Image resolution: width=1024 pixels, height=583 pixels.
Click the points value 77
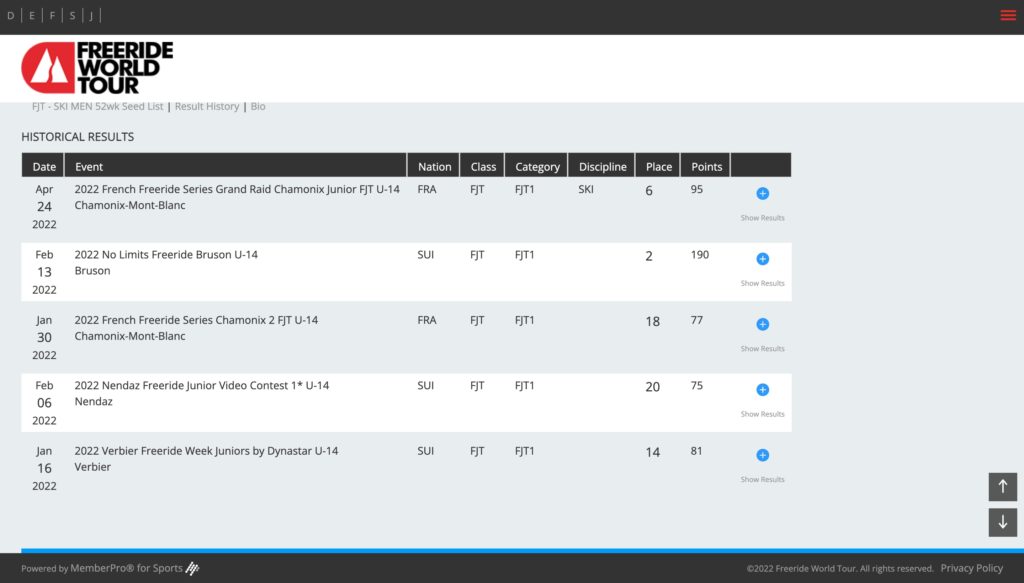click(697, 320)
